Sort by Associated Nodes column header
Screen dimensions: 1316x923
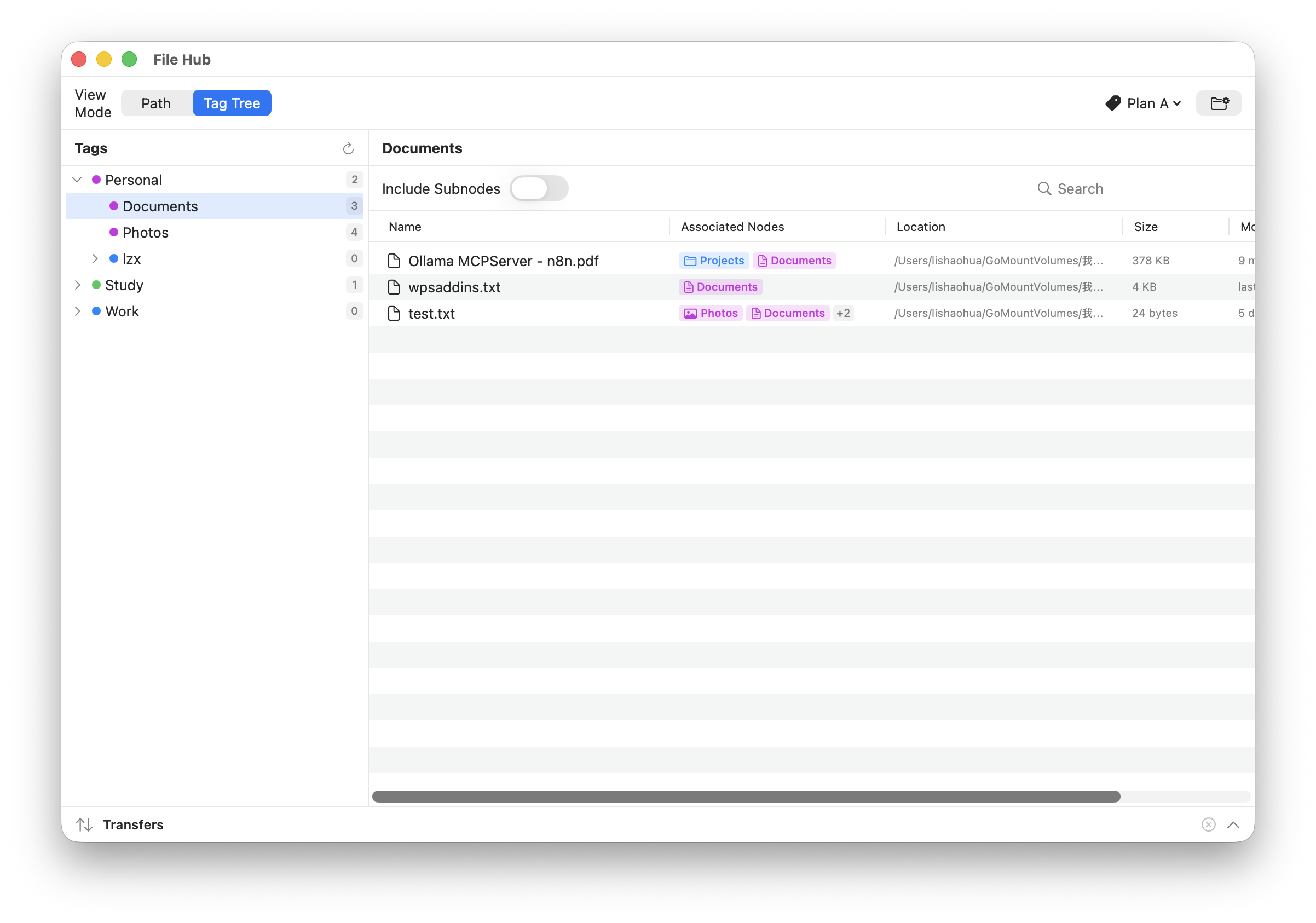[732, 227]
